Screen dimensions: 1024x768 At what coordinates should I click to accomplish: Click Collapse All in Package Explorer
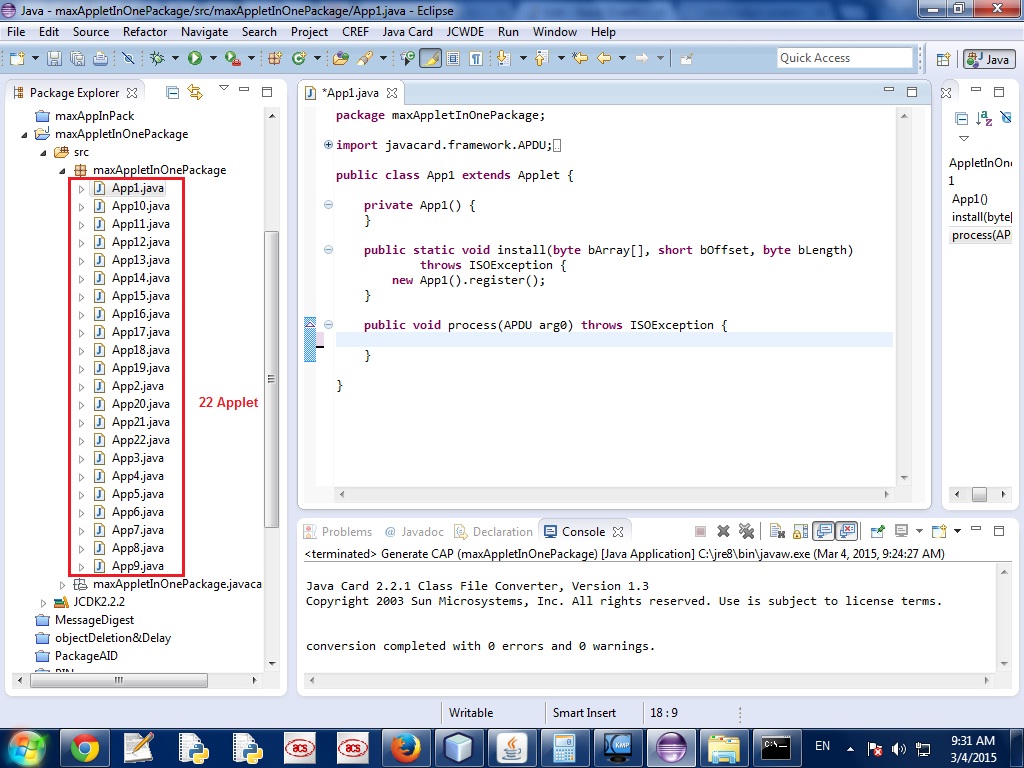173,92
